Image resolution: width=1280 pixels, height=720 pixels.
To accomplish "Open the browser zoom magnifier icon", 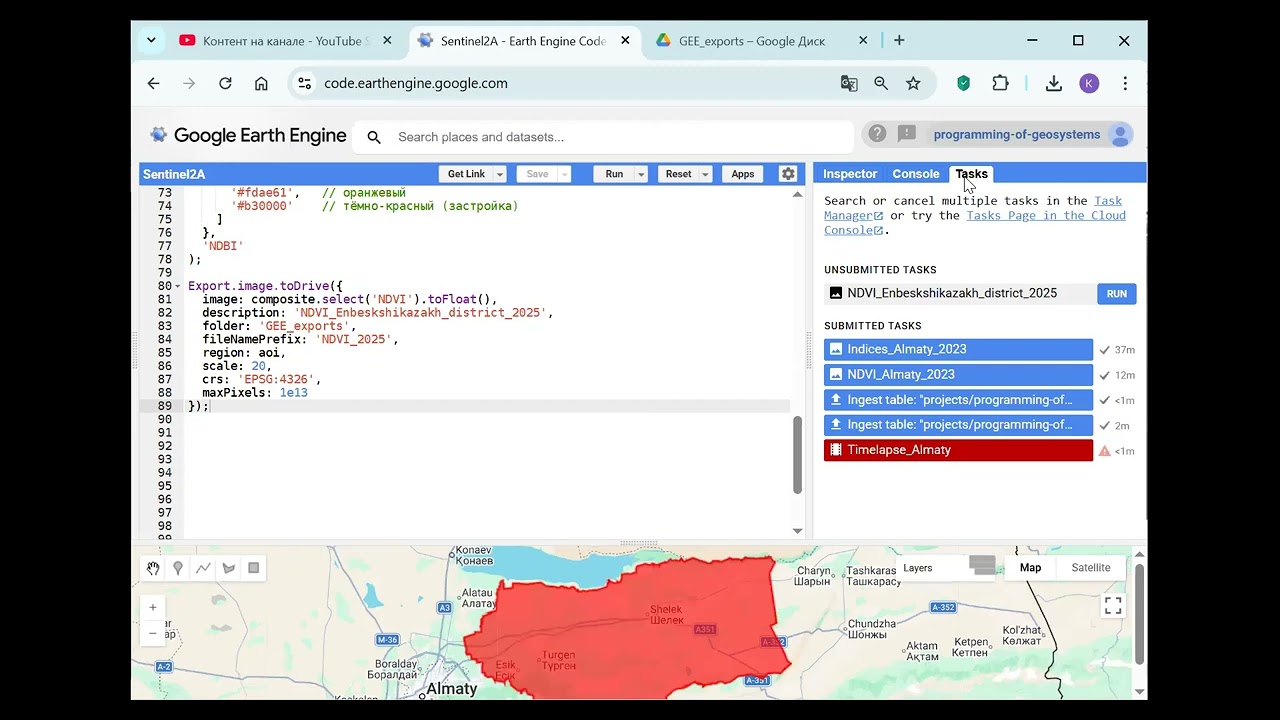I will pyautogui.click(x=881, y=84).
